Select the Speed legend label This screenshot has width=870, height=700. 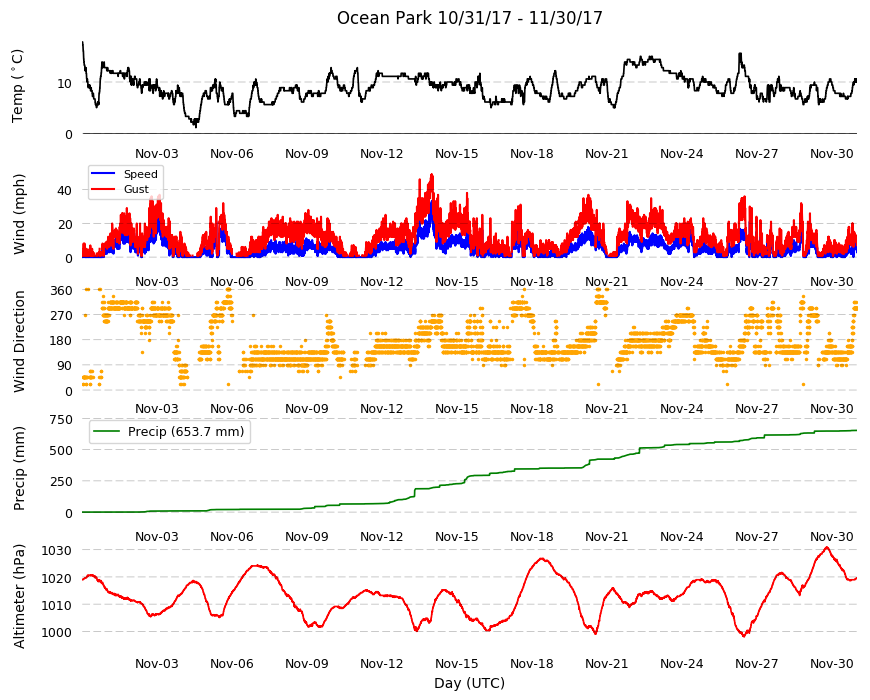click(140, 174)
